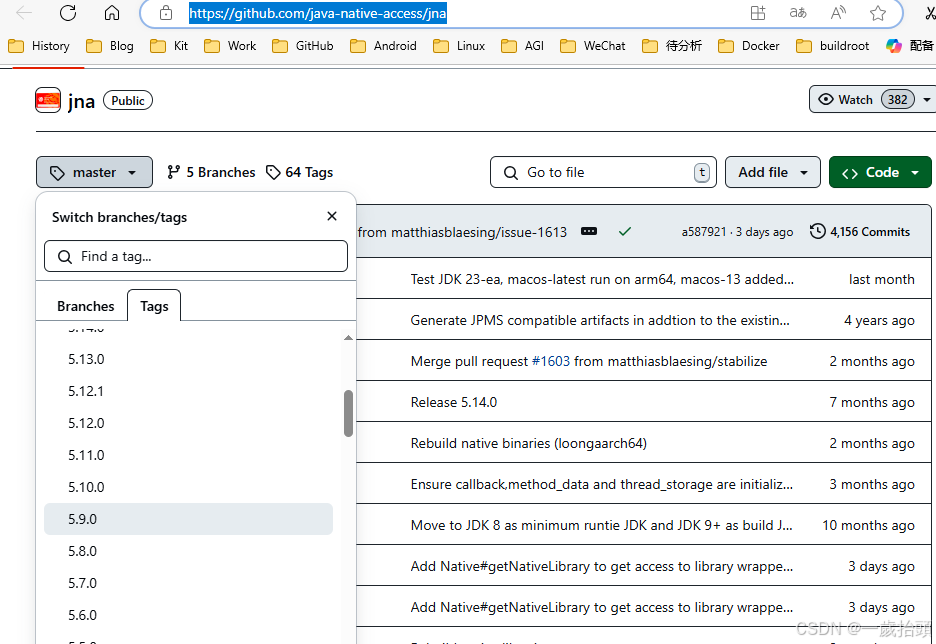Open Blog bookmarks folder
The image size is (936, 644).
click(x=110, y=46)
